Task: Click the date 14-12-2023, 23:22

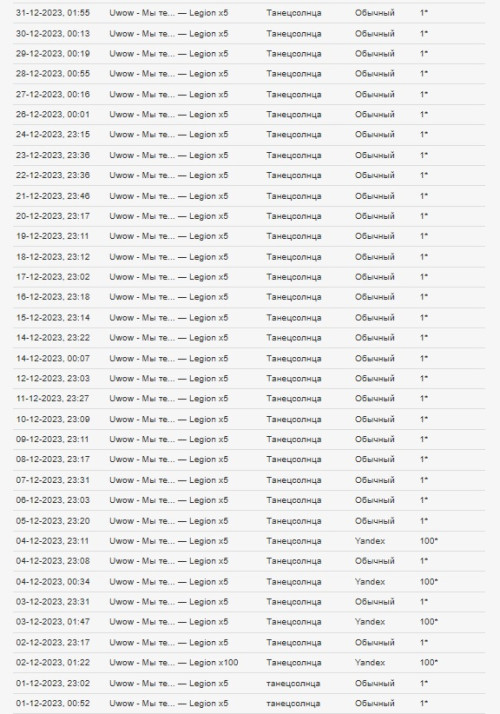Action: pyautogui.click(x=53, y=337)
